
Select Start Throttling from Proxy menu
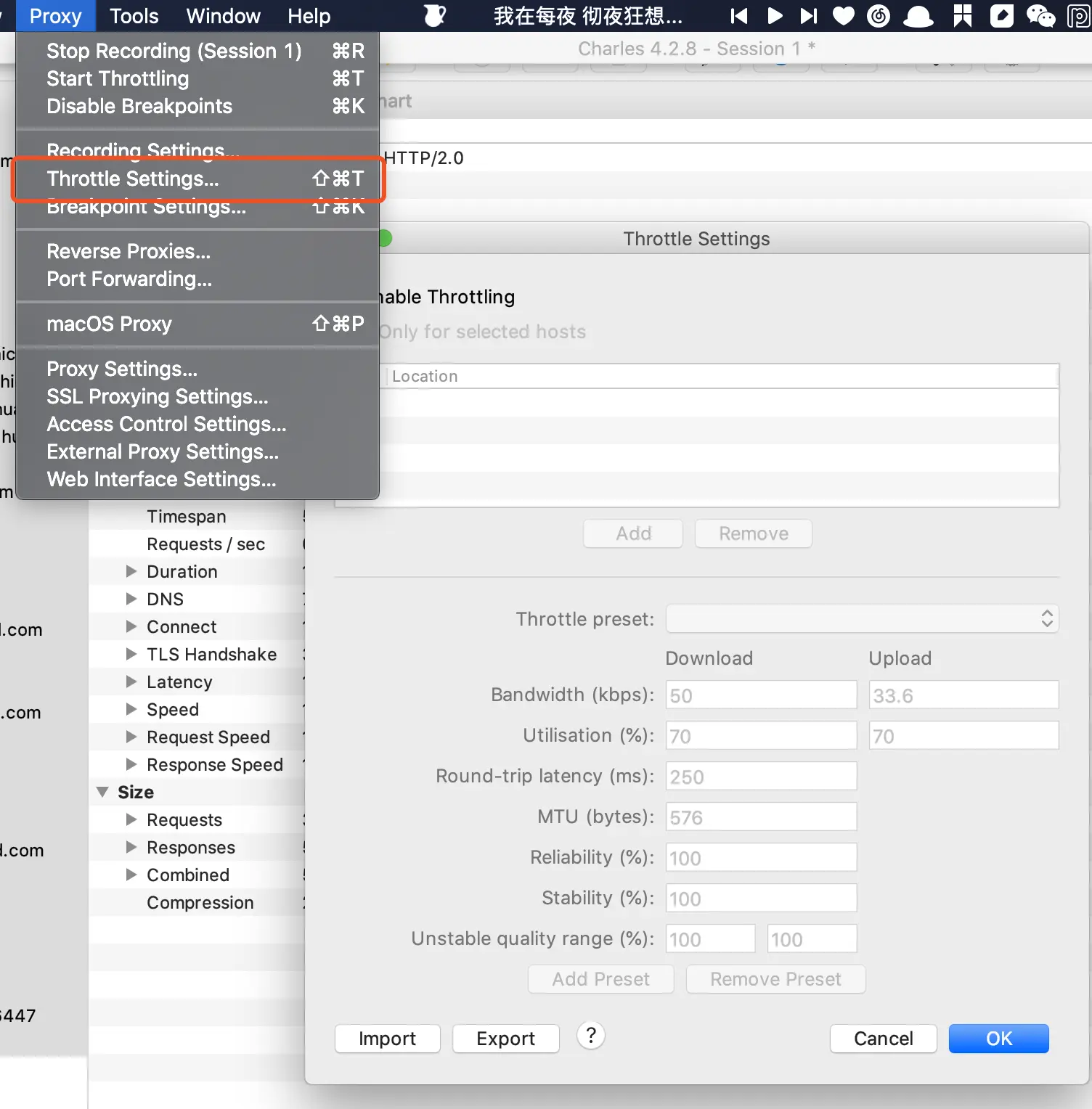197,78
